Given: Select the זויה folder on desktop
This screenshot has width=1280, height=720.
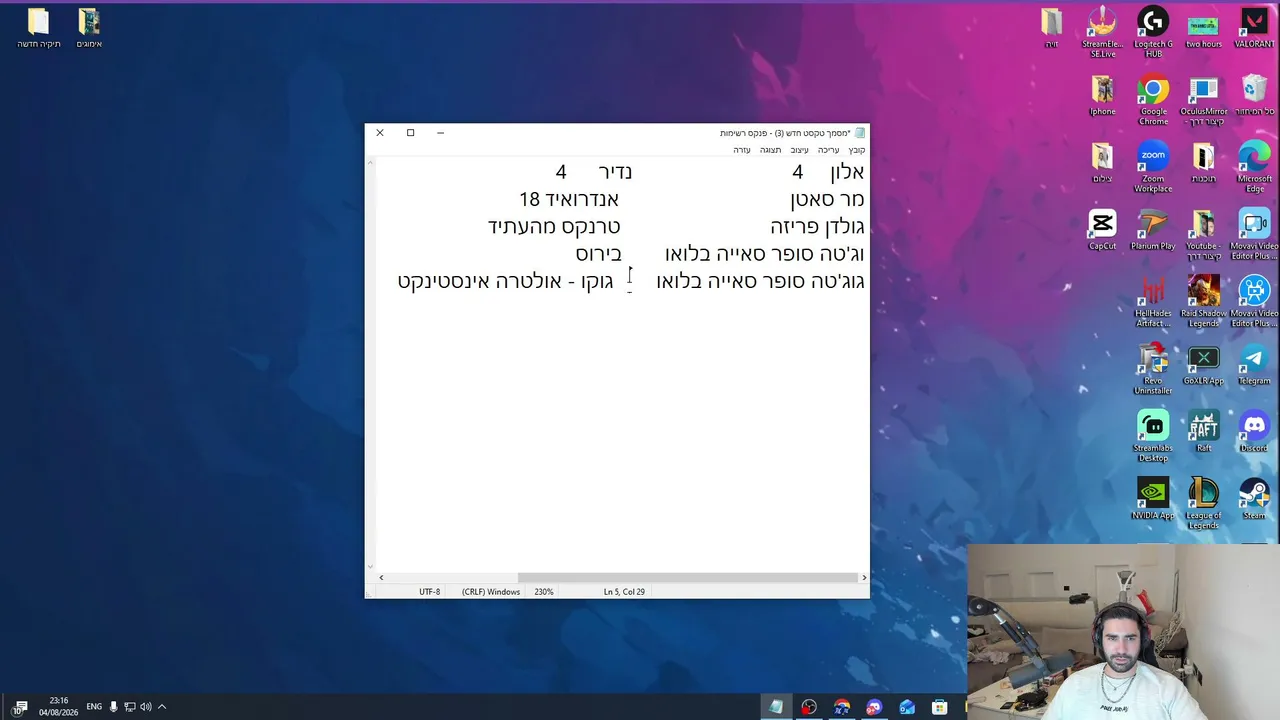Looking at the screenshot, I should coord(1051,28).
